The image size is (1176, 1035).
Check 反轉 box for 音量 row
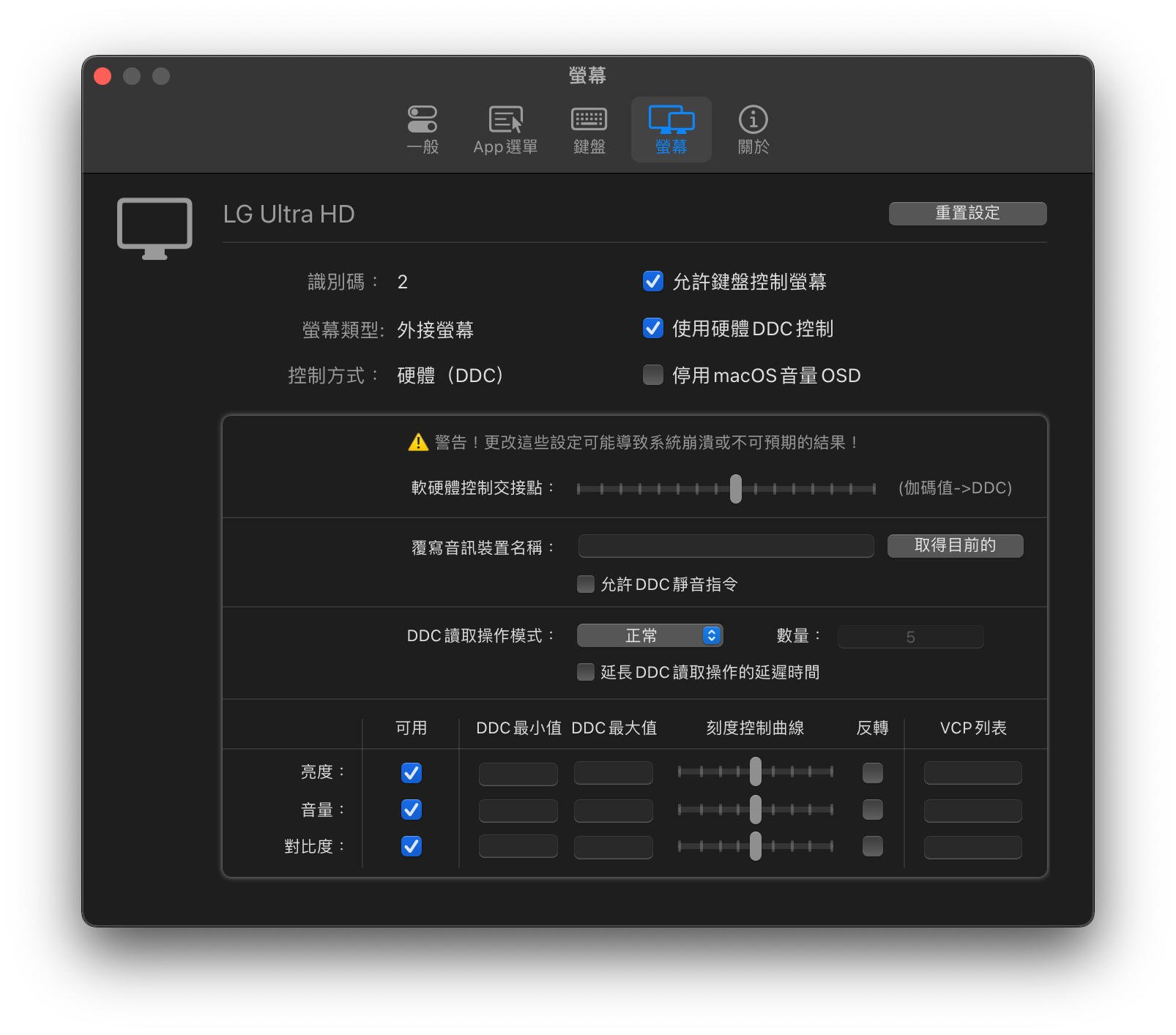tap(873, 810)
